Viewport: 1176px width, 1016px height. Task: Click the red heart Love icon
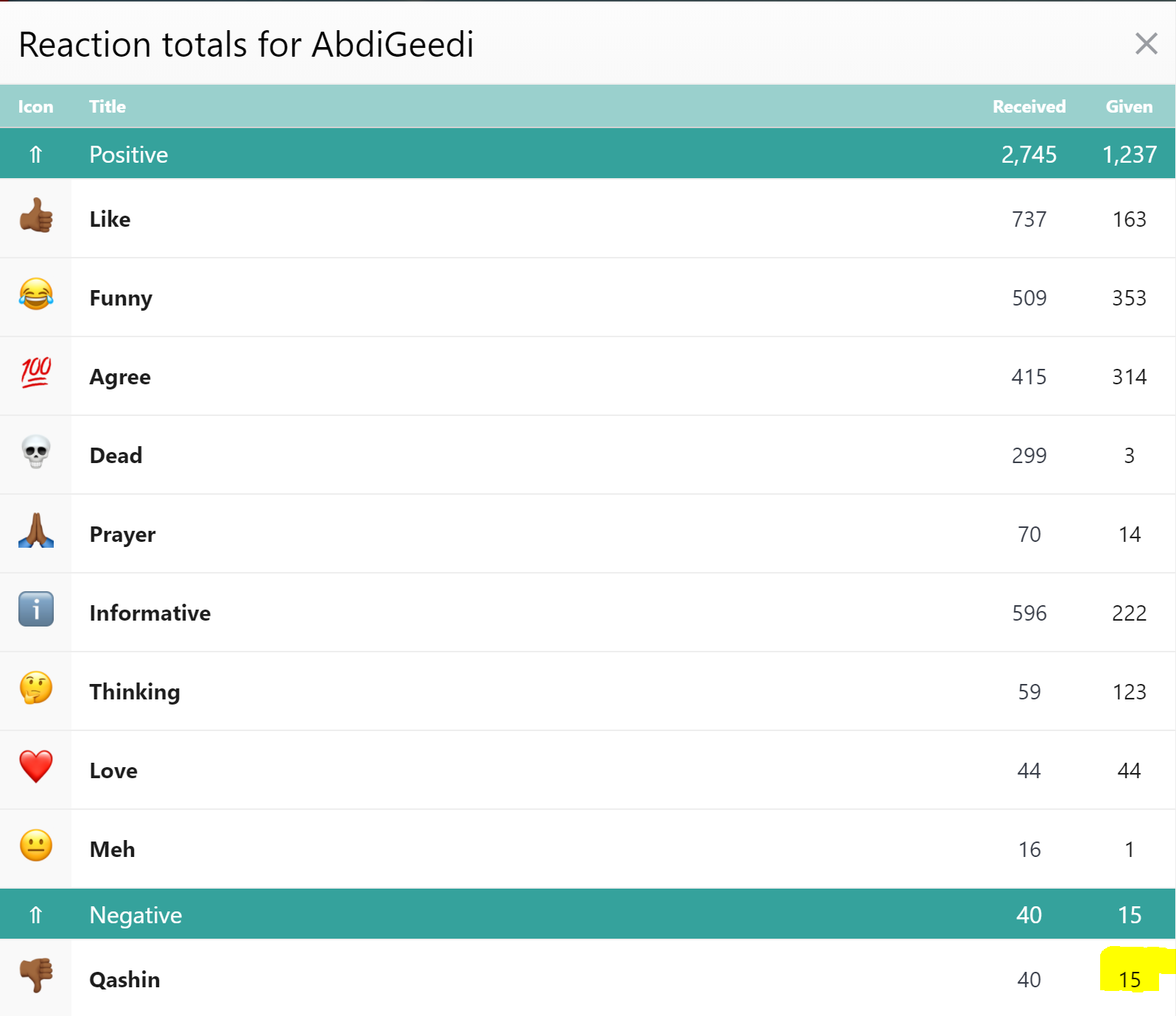pos(36,767)
